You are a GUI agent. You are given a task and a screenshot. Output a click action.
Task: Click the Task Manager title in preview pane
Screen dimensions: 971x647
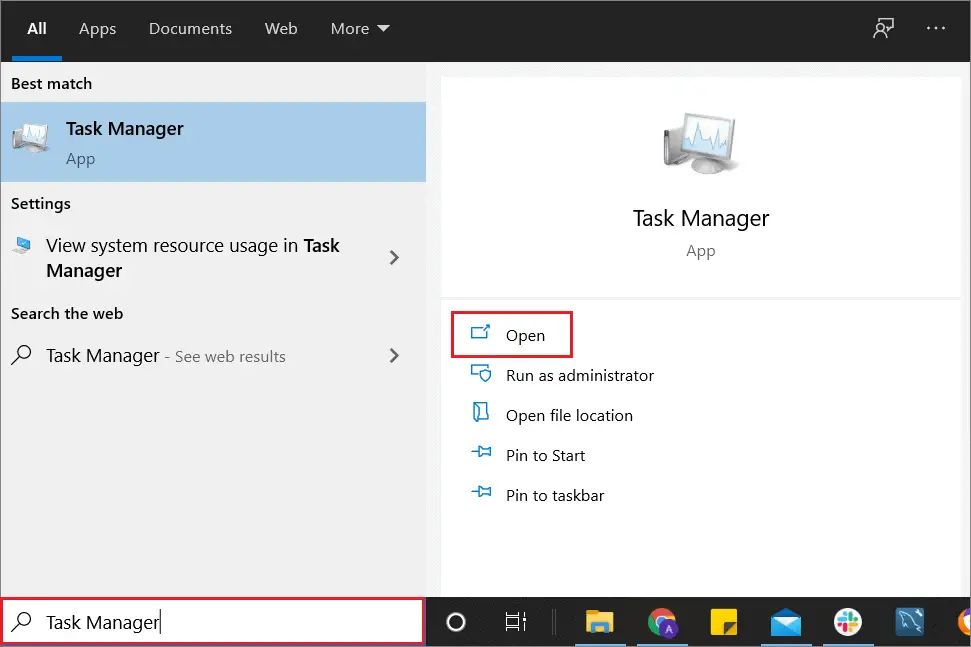pos(700,218)
